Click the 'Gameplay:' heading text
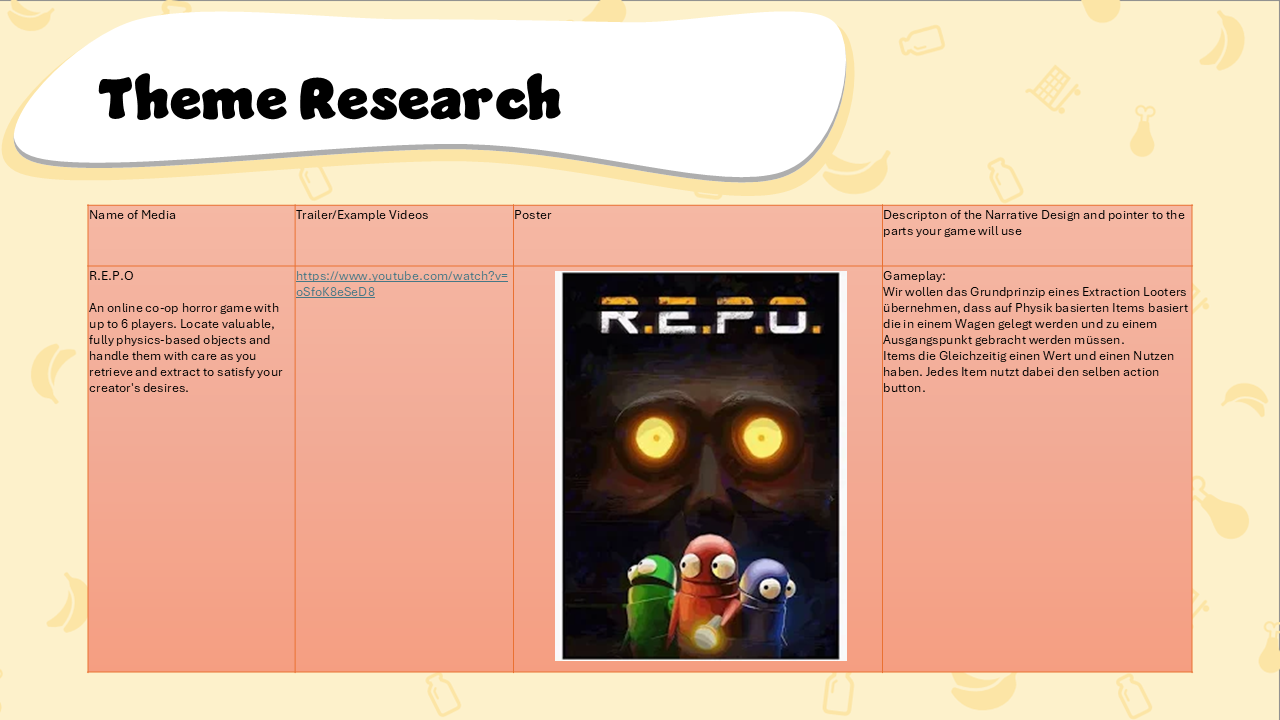This screenshot has height=720, width=1280. click(x=914, y=276)
